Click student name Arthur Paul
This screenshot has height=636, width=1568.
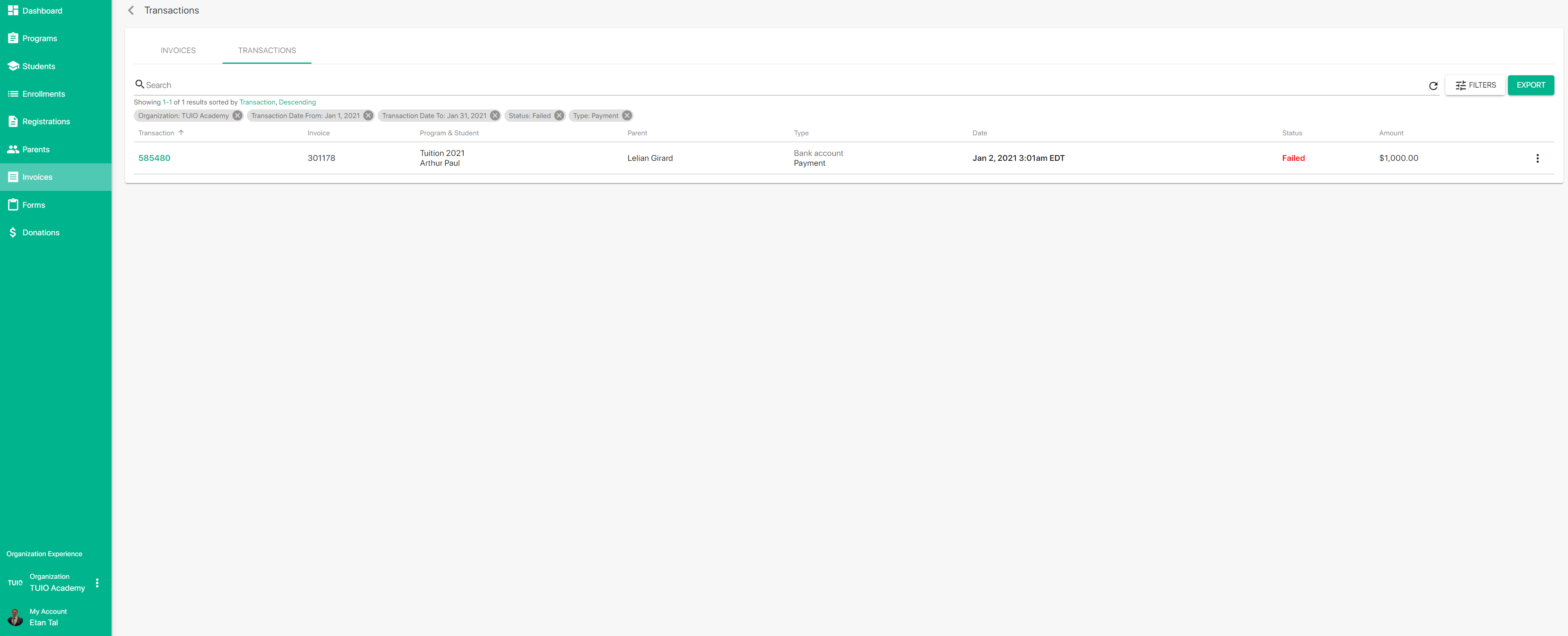point(439,163)
